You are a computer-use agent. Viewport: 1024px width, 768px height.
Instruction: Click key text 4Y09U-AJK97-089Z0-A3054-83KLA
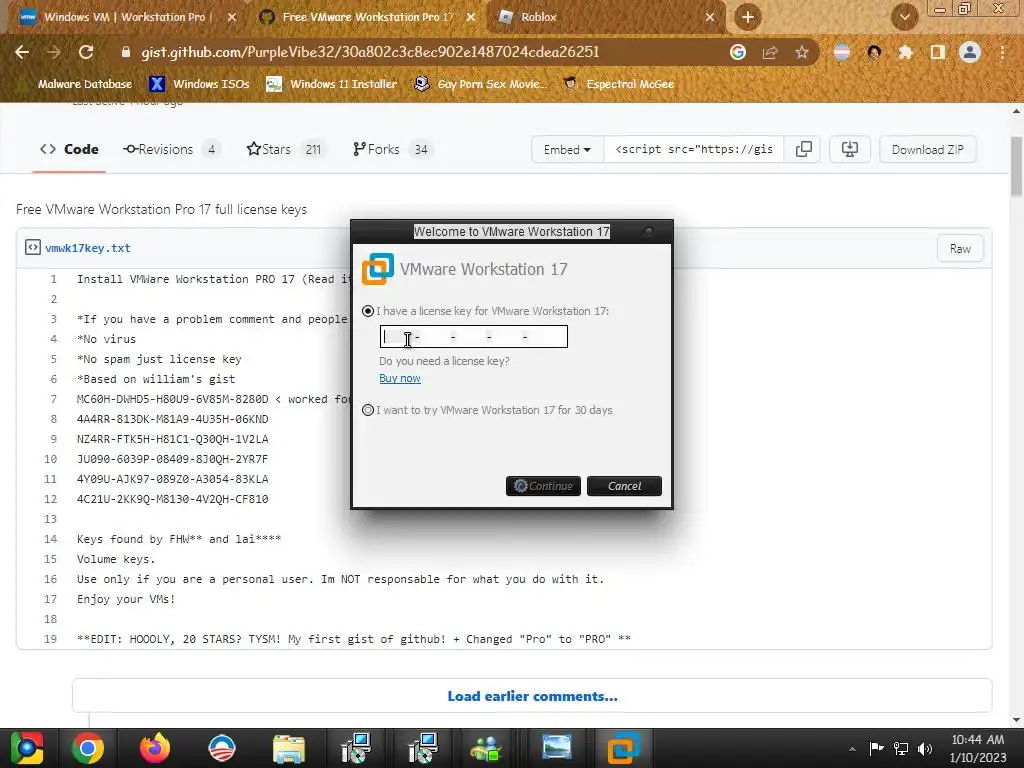click(172, 479)
